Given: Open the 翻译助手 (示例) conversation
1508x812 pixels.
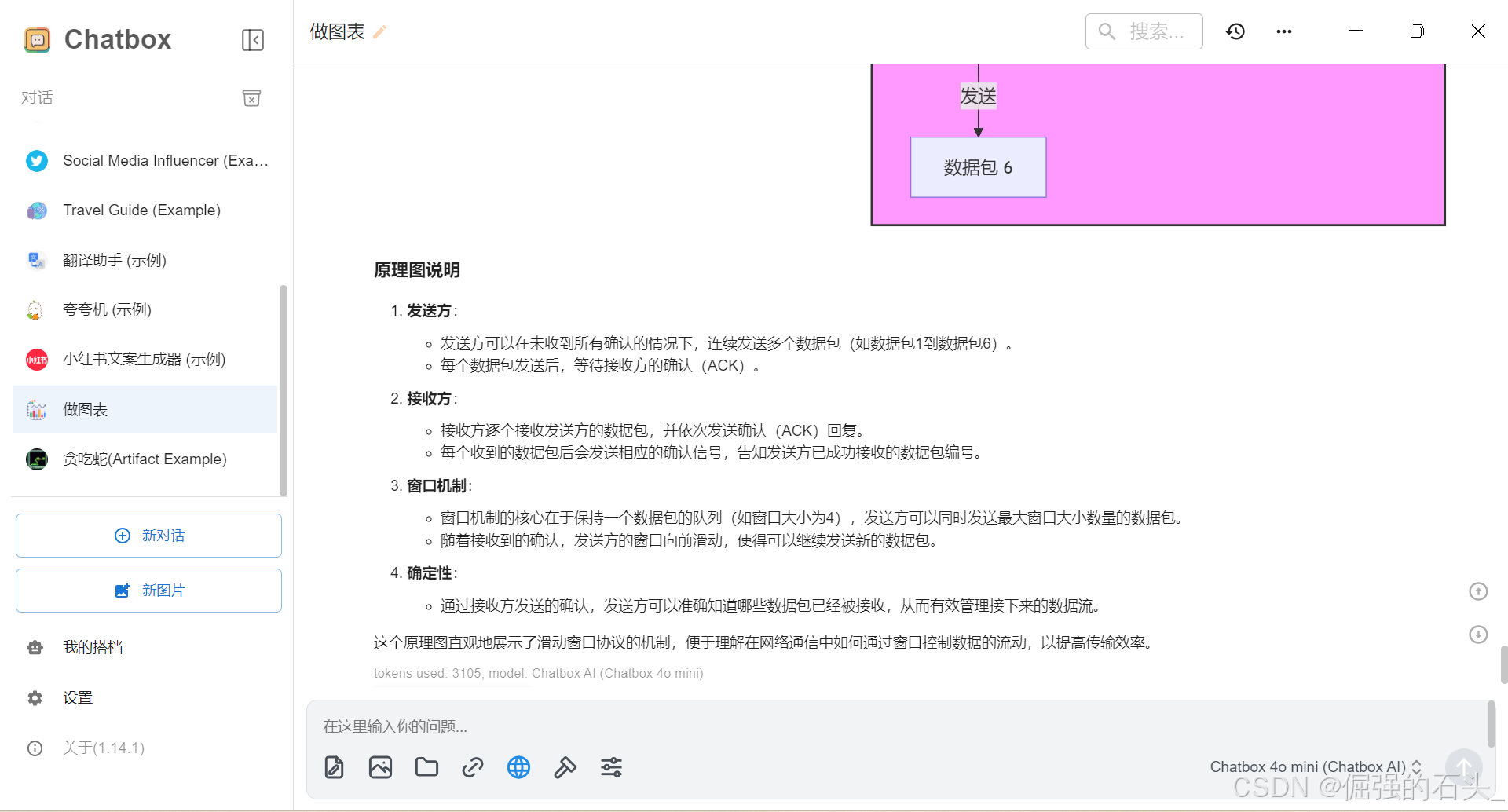Looking at the screenshot, I should [145, 260].
